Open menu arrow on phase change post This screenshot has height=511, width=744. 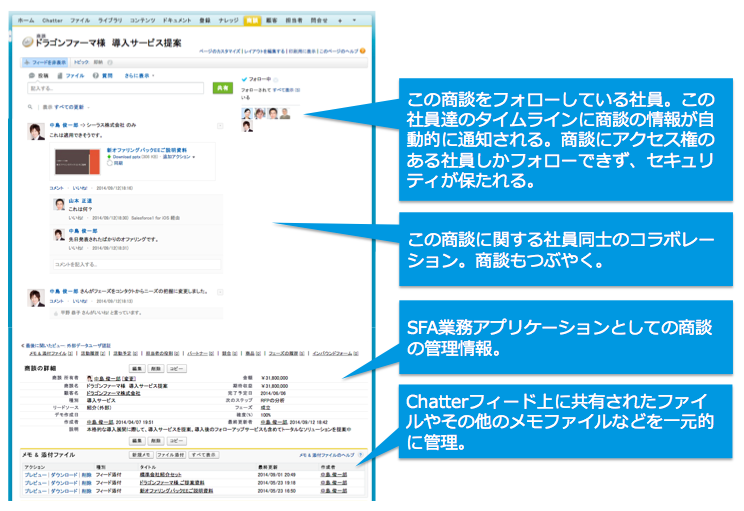(220, 292)
